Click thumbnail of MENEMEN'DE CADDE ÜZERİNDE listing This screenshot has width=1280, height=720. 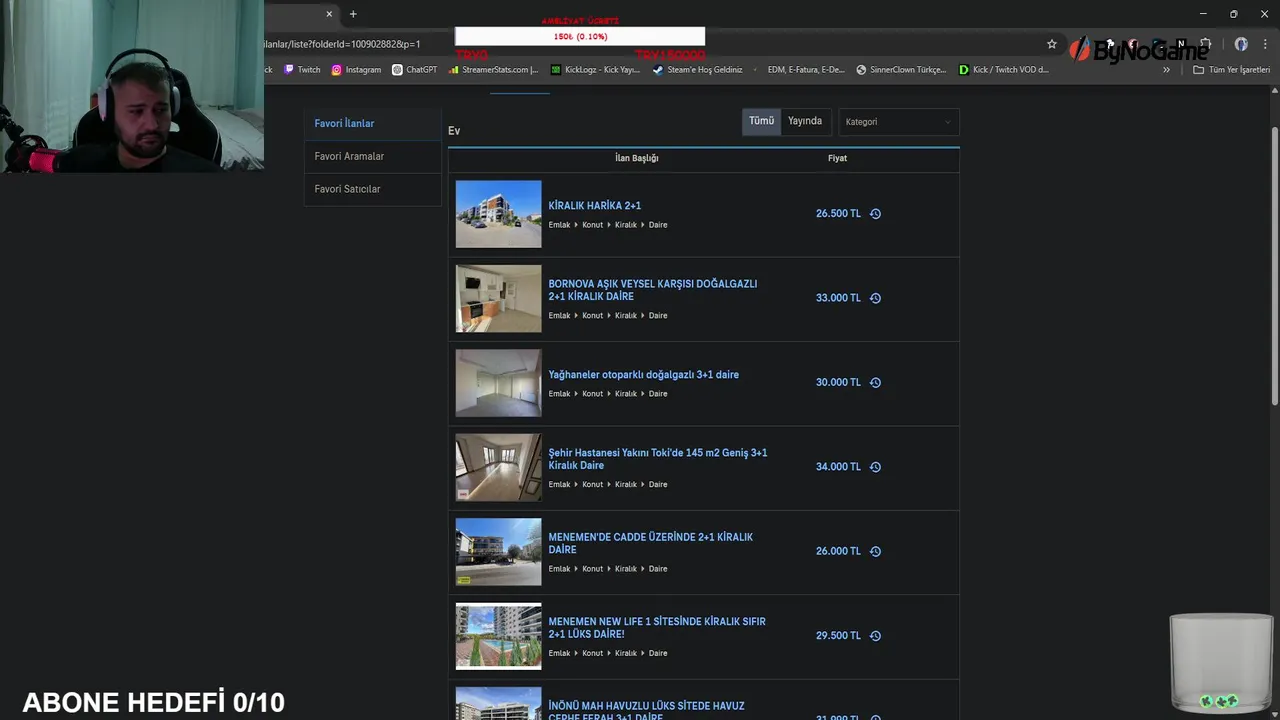coord(498,552)
